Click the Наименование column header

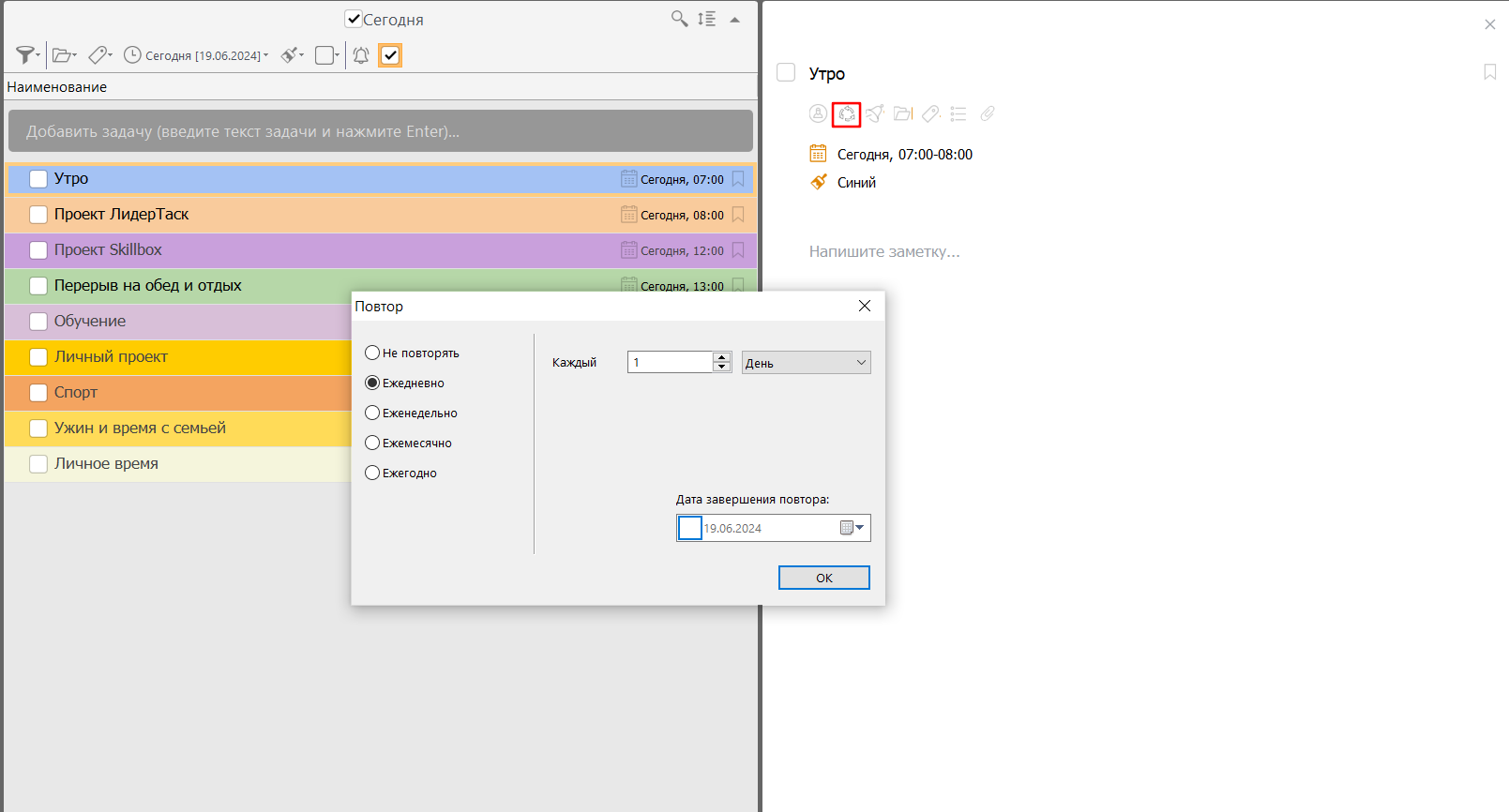tap(57, 87)
